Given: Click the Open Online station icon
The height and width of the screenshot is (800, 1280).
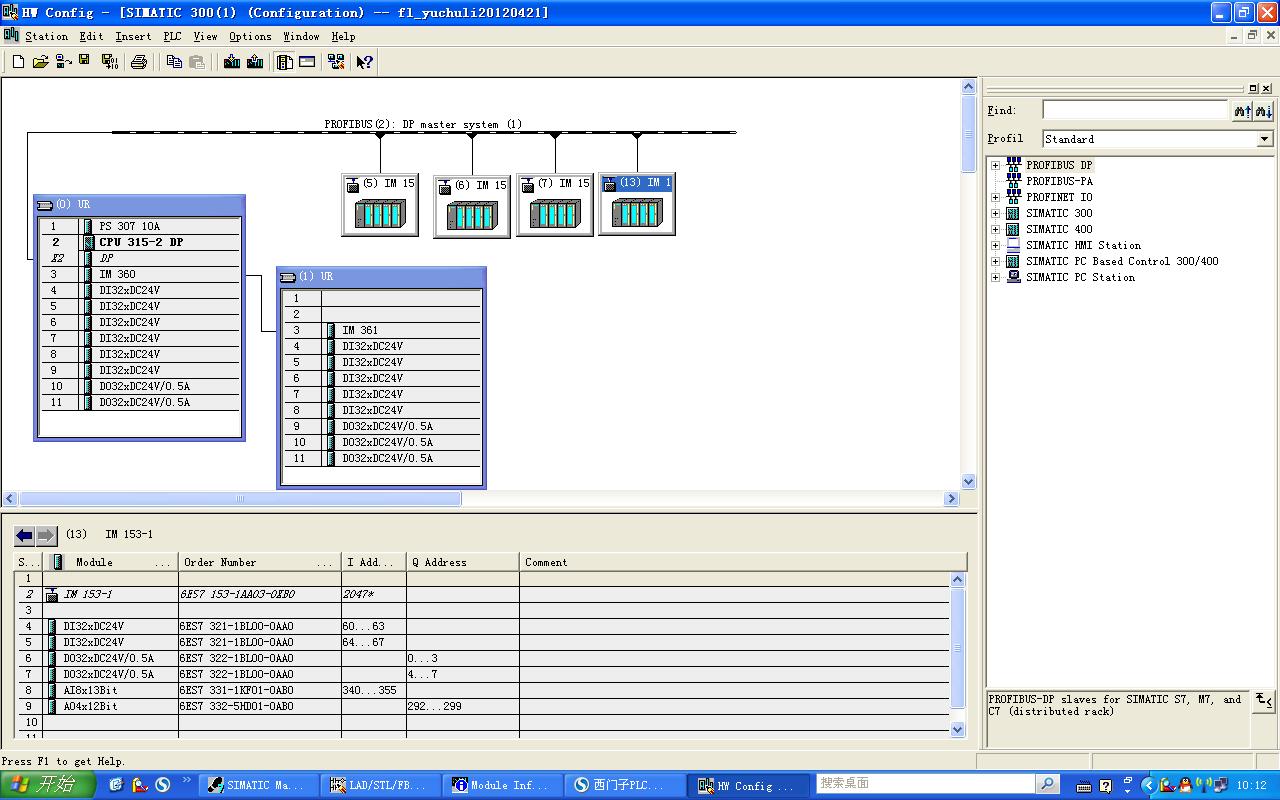Looking at the screenshot, I should click(64, 62).
